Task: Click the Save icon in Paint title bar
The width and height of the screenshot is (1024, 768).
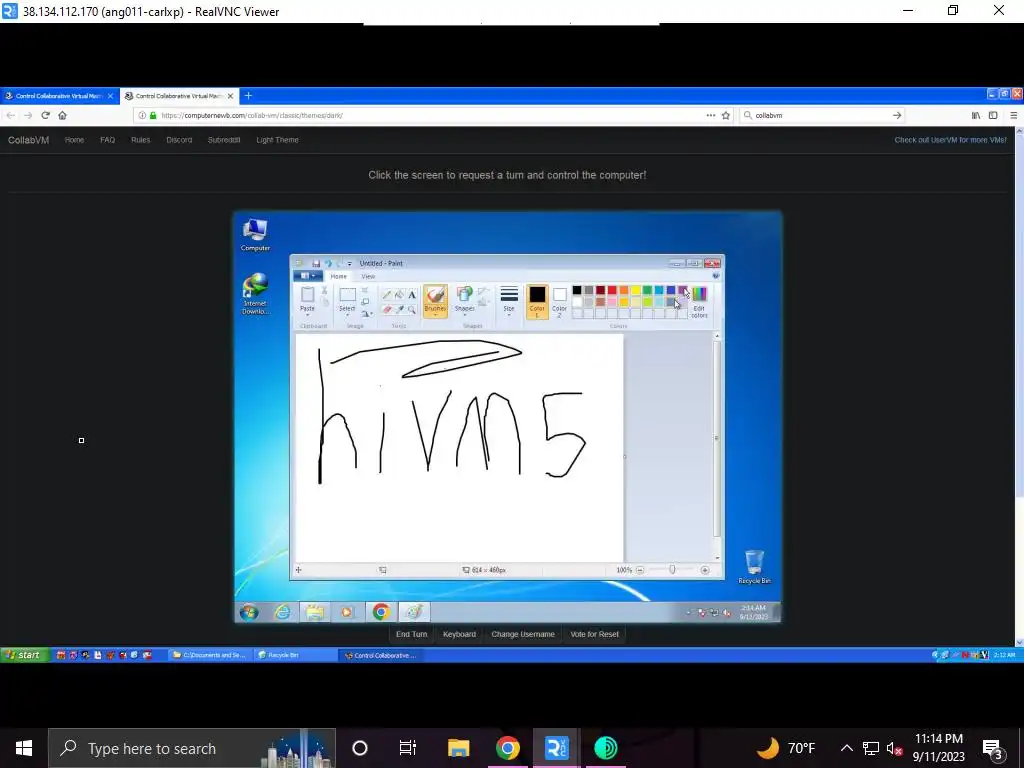Action: click(316, 263)
